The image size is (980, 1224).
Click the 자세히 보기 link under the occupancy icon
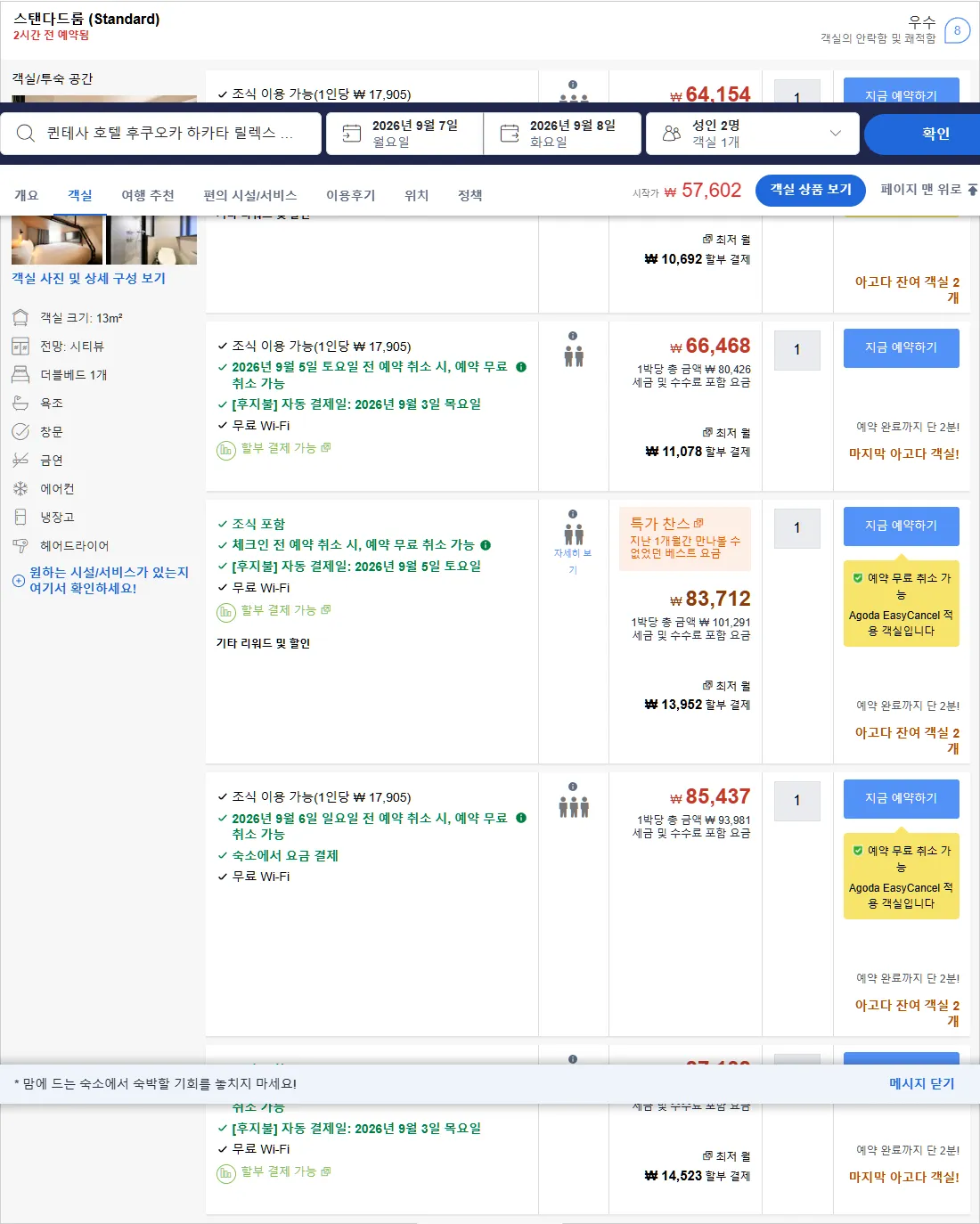573,561
